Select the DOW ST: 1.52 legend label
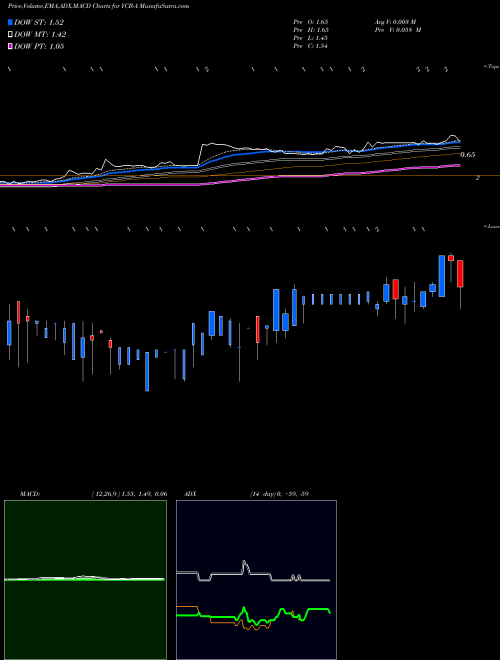Viewport: 500px width, 660px height. click(39, 22)
